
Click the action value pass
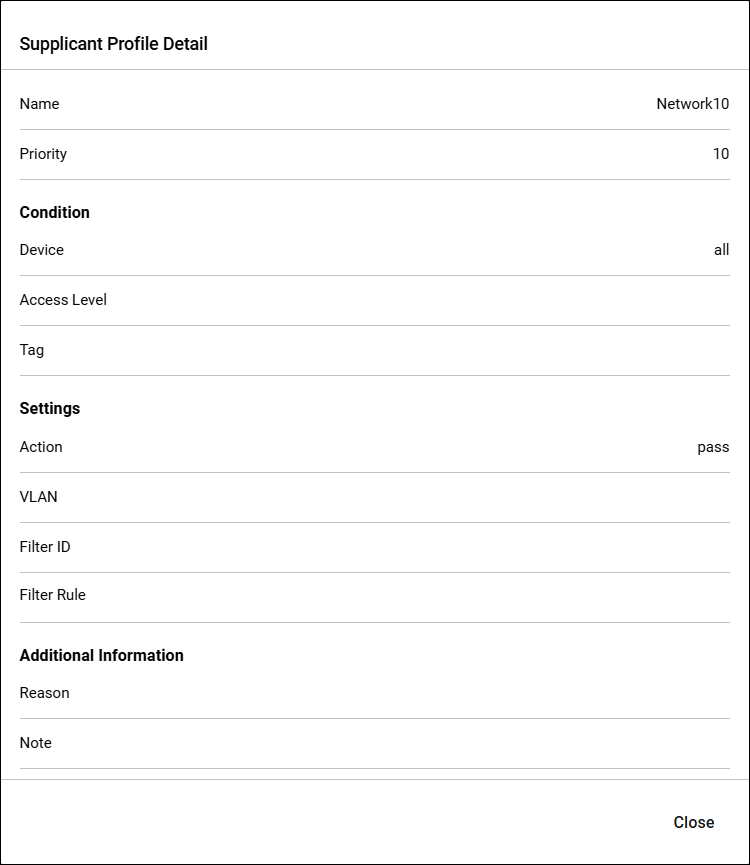713,447
